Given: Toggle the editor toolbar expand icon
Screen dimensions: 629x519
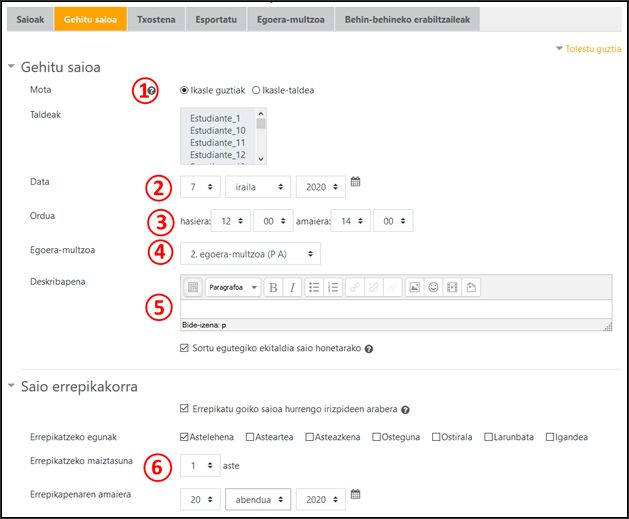Looking at the screenshot, I should [x=194, y=288].
